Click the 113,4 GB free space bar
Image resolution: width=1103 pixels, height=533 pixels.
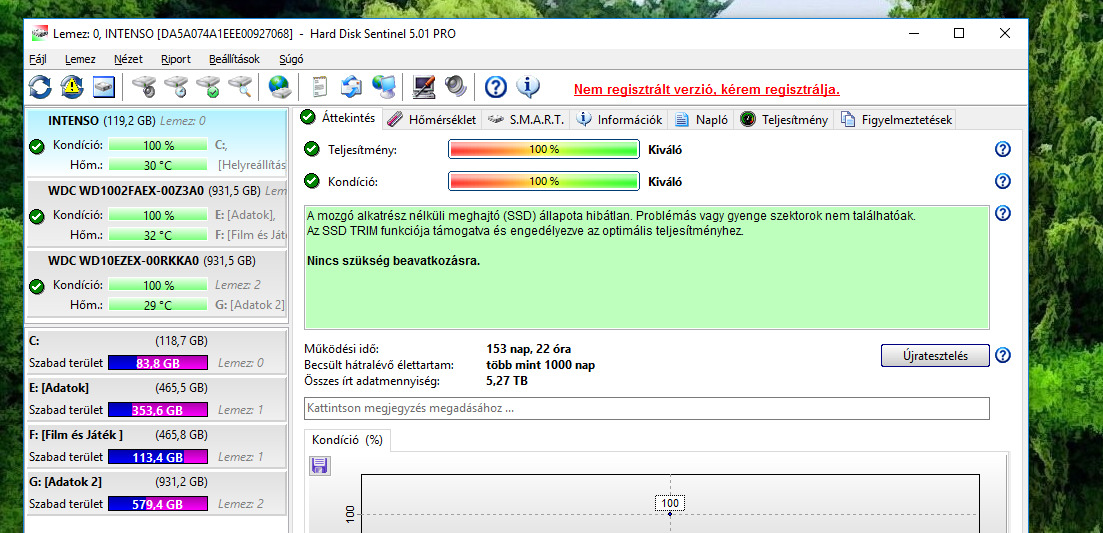pos(158,457)
